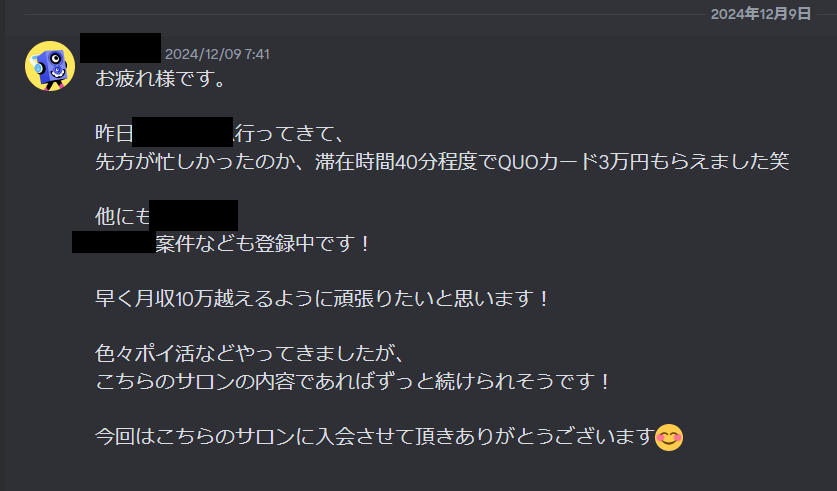Select the line about 月収10万
Screen dimensions: 837x491
click(323, 299)
